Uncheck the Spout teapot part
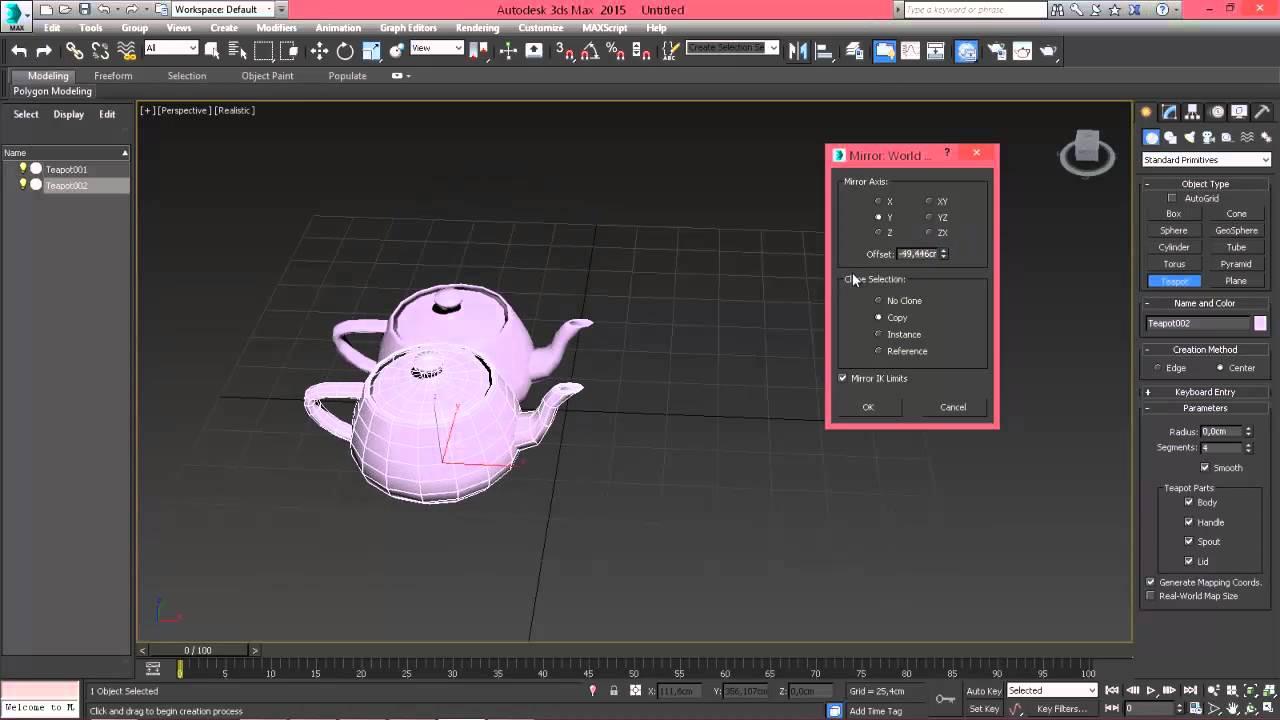This screenshot has width=1280, height=720. point(1189,542)
